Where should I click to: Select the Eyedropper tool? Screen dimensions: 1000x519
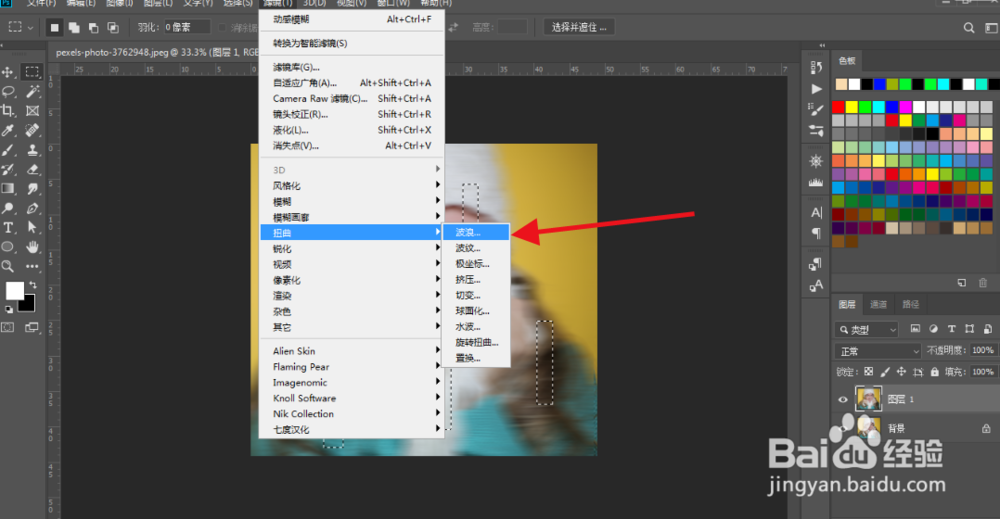click(8, 130)
